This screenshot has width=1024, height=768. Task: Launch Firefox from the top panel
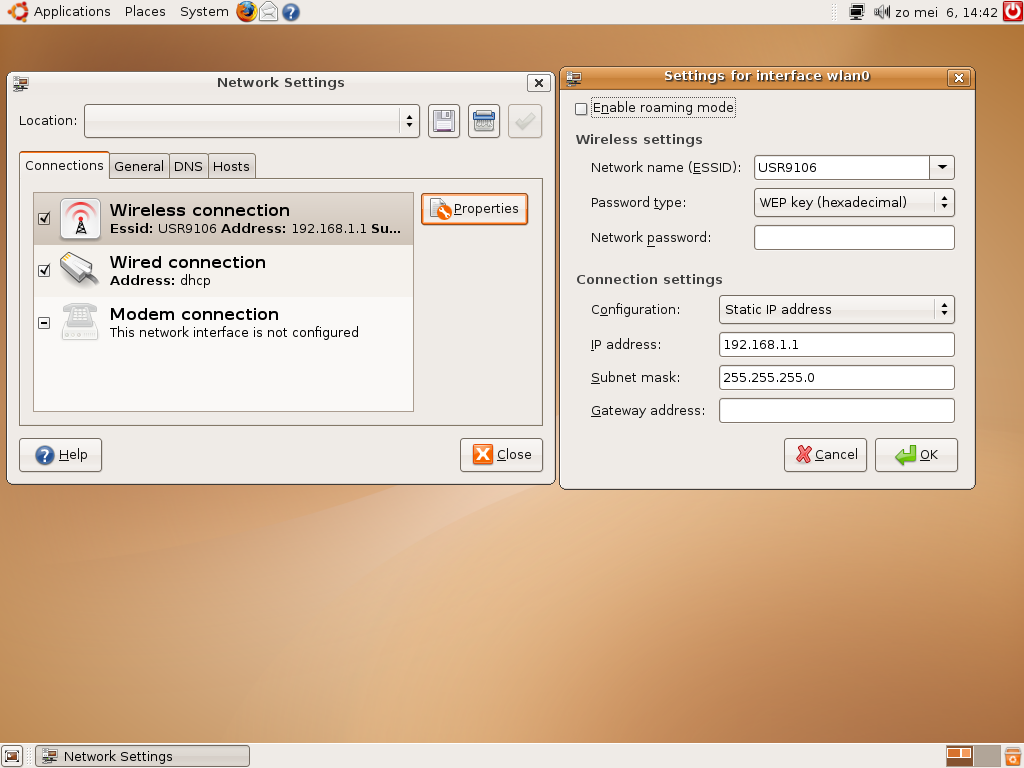point(246,12)
